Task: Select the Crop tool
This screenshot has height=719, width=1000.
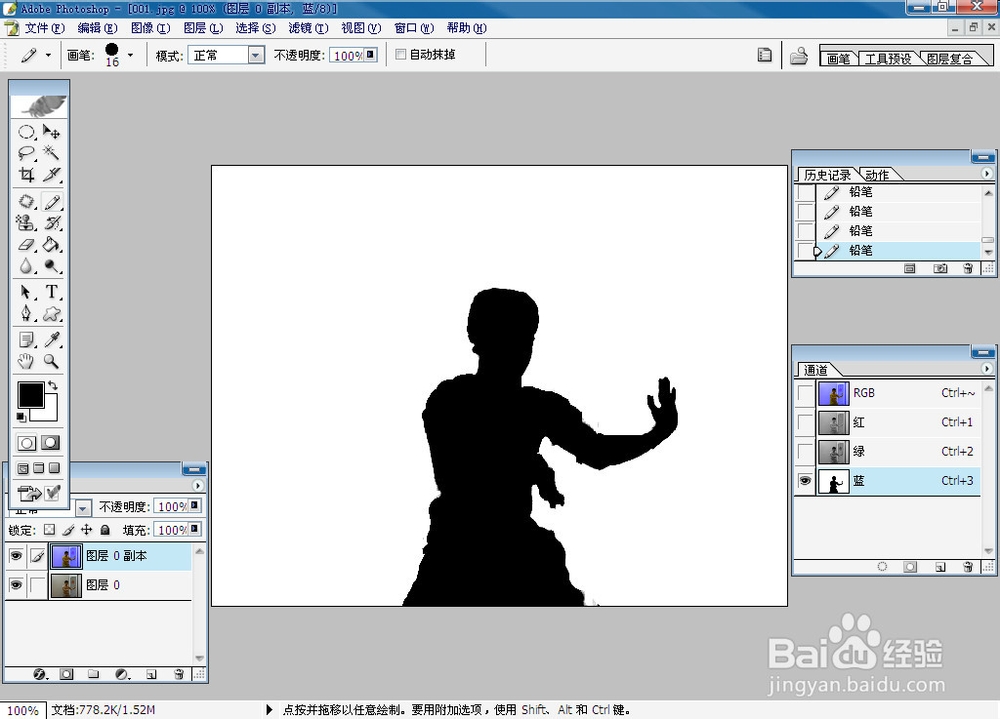Action: tap(26, 174)
